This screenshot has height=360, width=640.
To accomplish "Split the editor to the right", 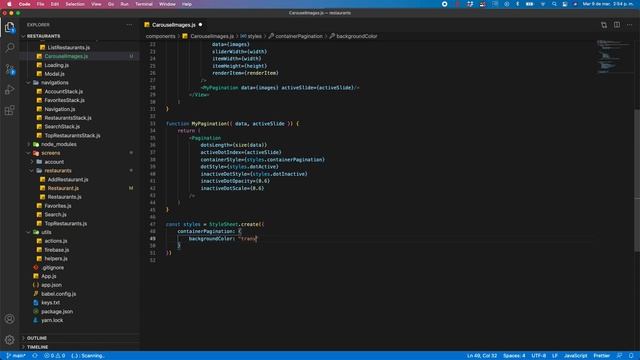I will (x=617, y=25).
